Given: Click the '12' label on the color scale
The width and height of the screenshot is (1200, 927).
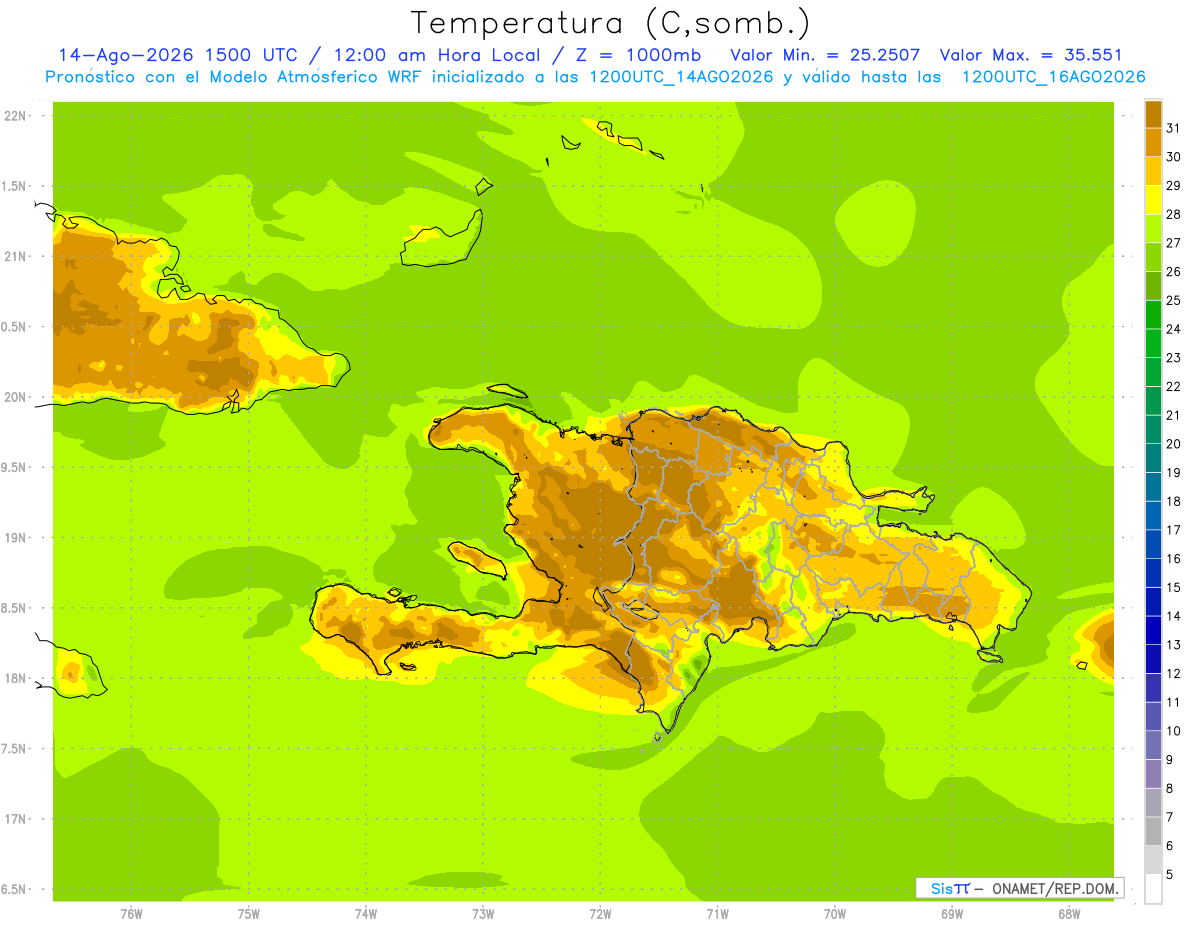Looking at the screenshot, I should 1173,674.
